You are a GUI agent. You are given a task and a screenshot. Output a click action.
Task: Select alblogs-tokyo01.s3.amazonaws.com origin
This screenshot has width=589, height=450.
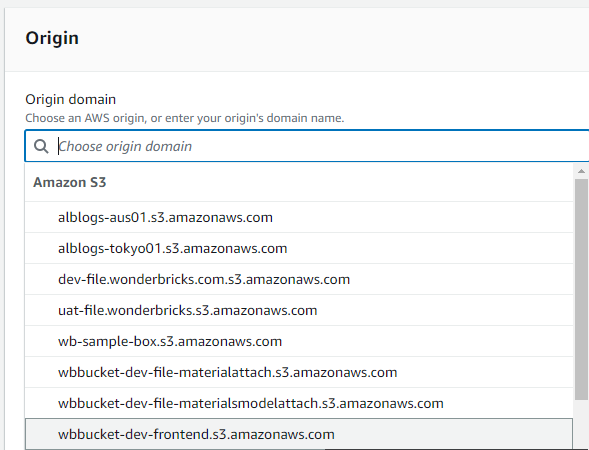point(299,248)
